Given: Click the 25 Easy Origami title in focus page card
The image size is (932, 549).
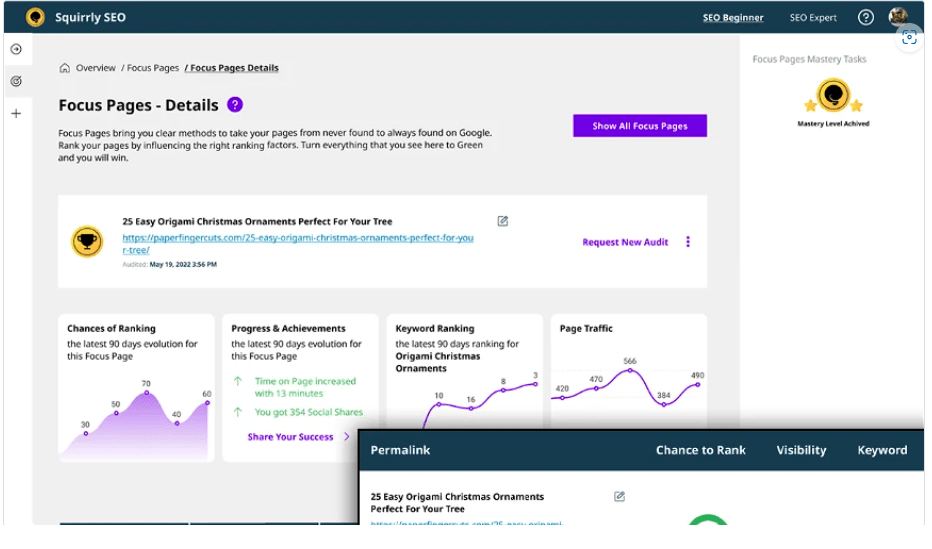Looking at the screenshot, I should 257,222.
